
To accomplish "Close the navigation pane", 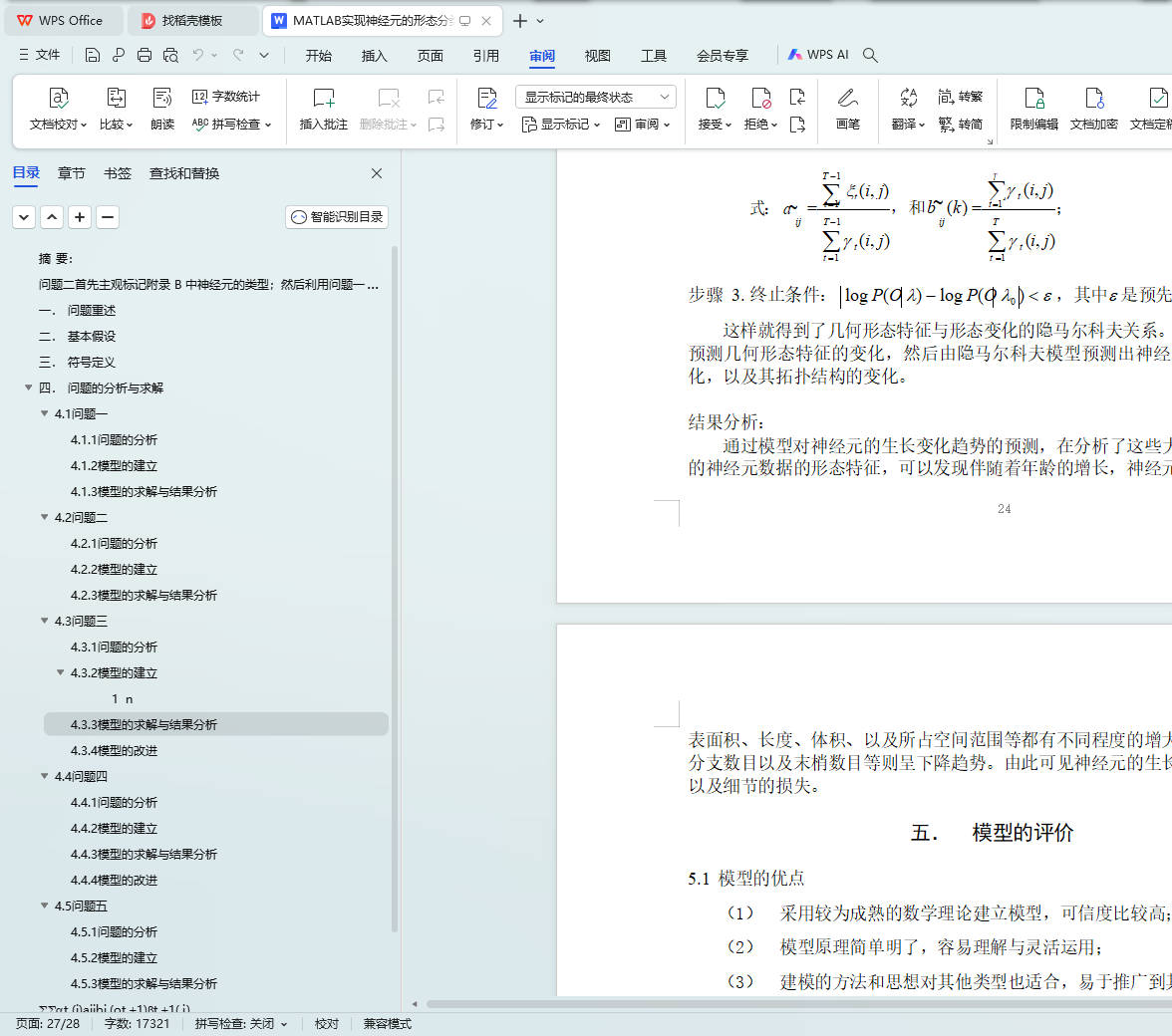I will (x=377, y=173).
